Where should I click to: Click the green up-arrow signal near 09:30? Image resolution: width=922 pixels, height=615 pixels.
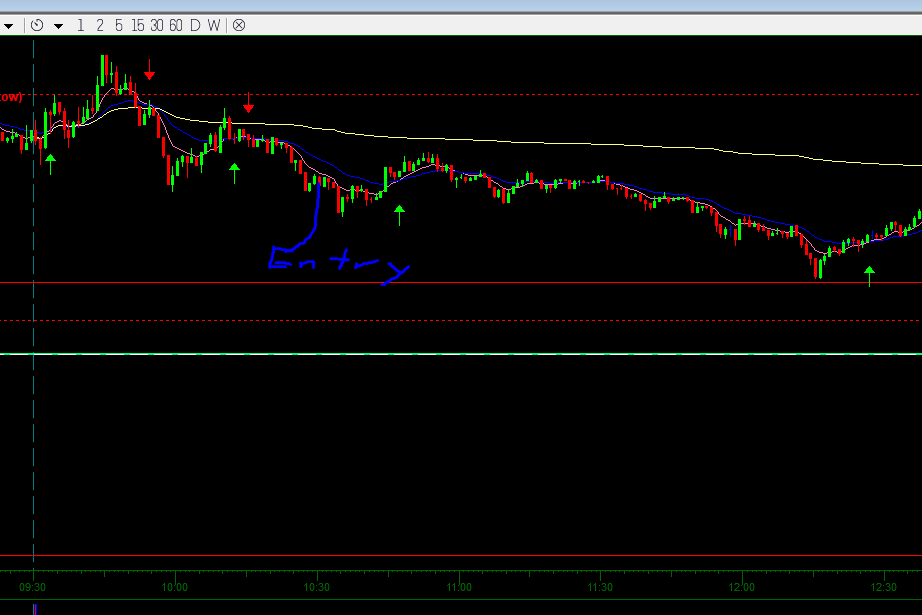pos(50,163)
